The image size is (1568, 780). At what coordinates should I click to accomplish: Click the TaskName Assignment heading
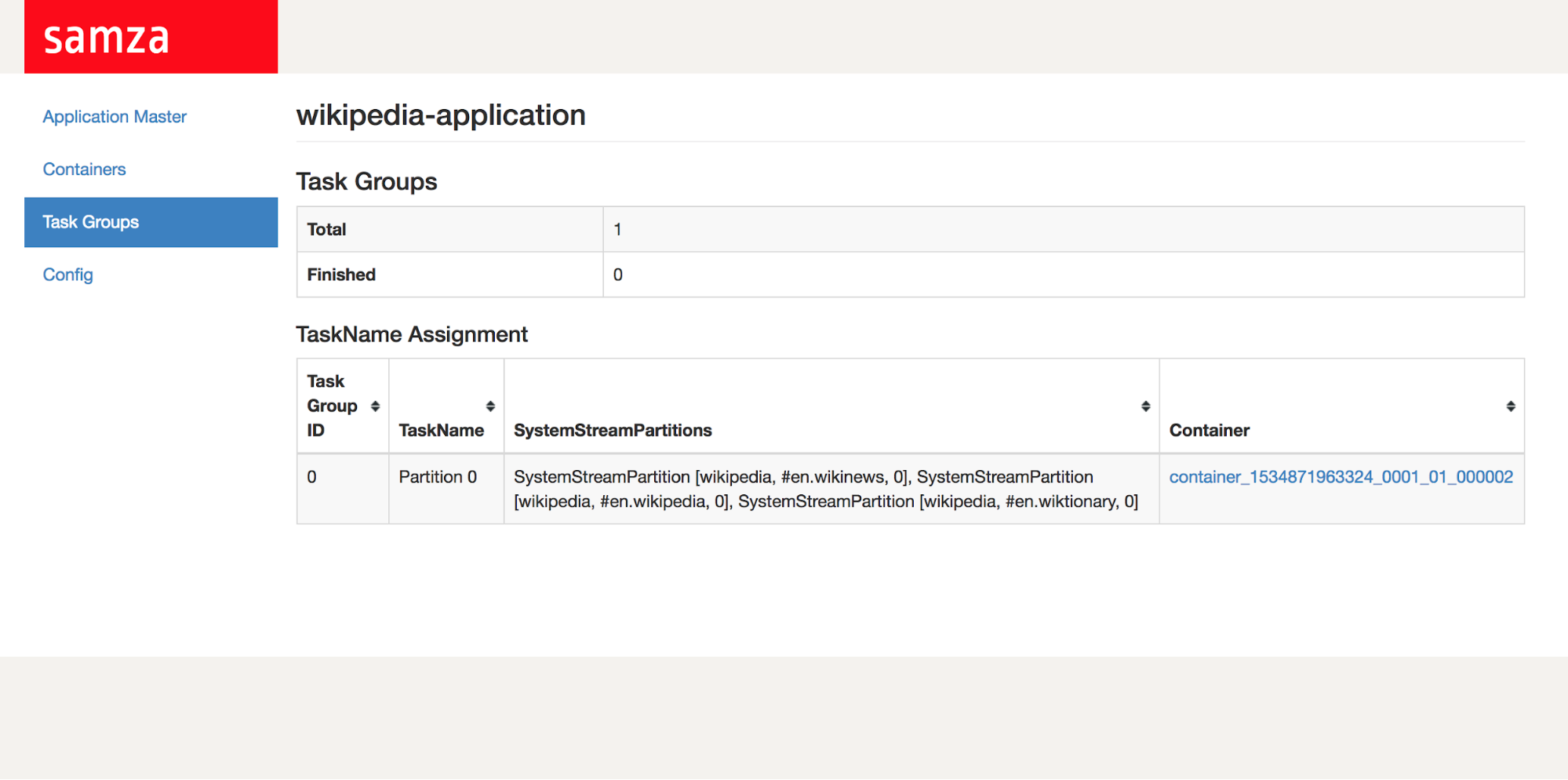click(x=412, y=334)
